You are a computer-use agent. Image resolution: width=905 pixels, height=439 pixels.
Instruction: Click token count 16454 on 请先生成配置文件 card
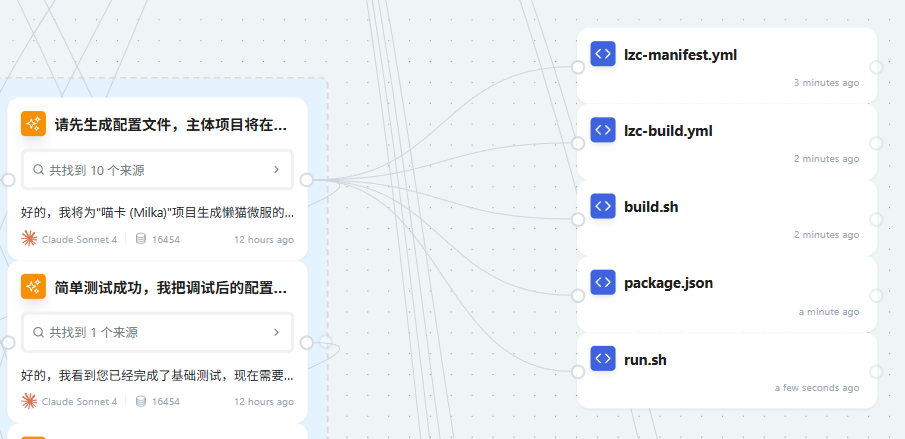[166, 239]
